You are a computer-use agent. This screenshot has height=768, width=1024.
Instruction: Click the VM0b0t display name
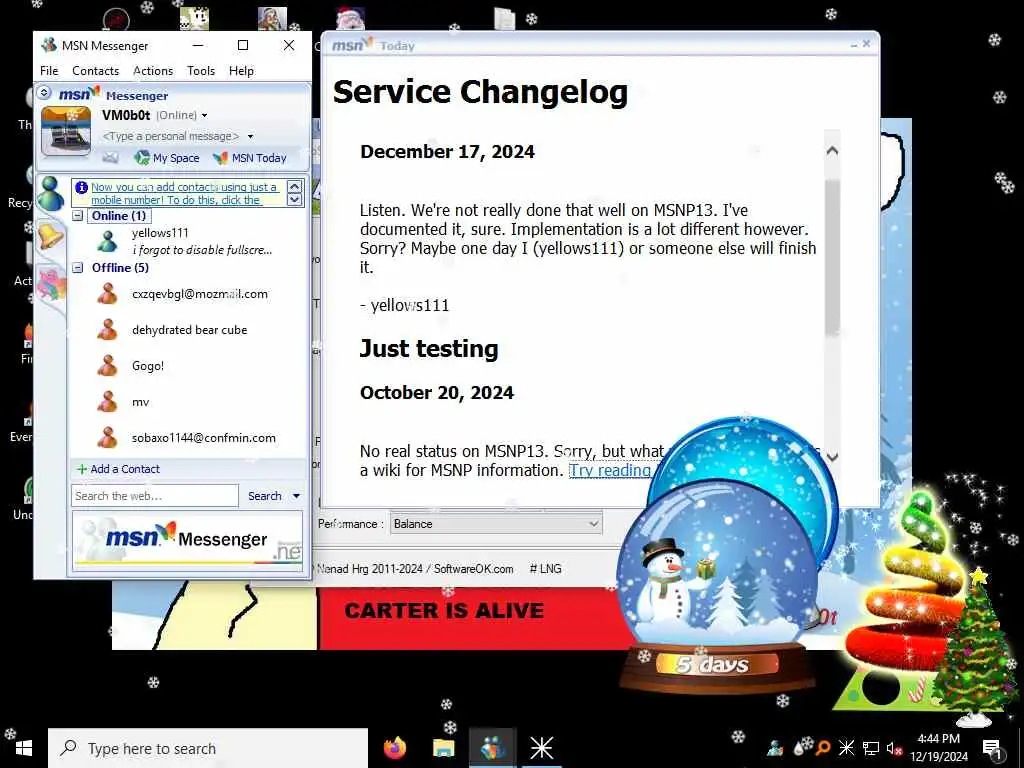click(x=126, y=116)
